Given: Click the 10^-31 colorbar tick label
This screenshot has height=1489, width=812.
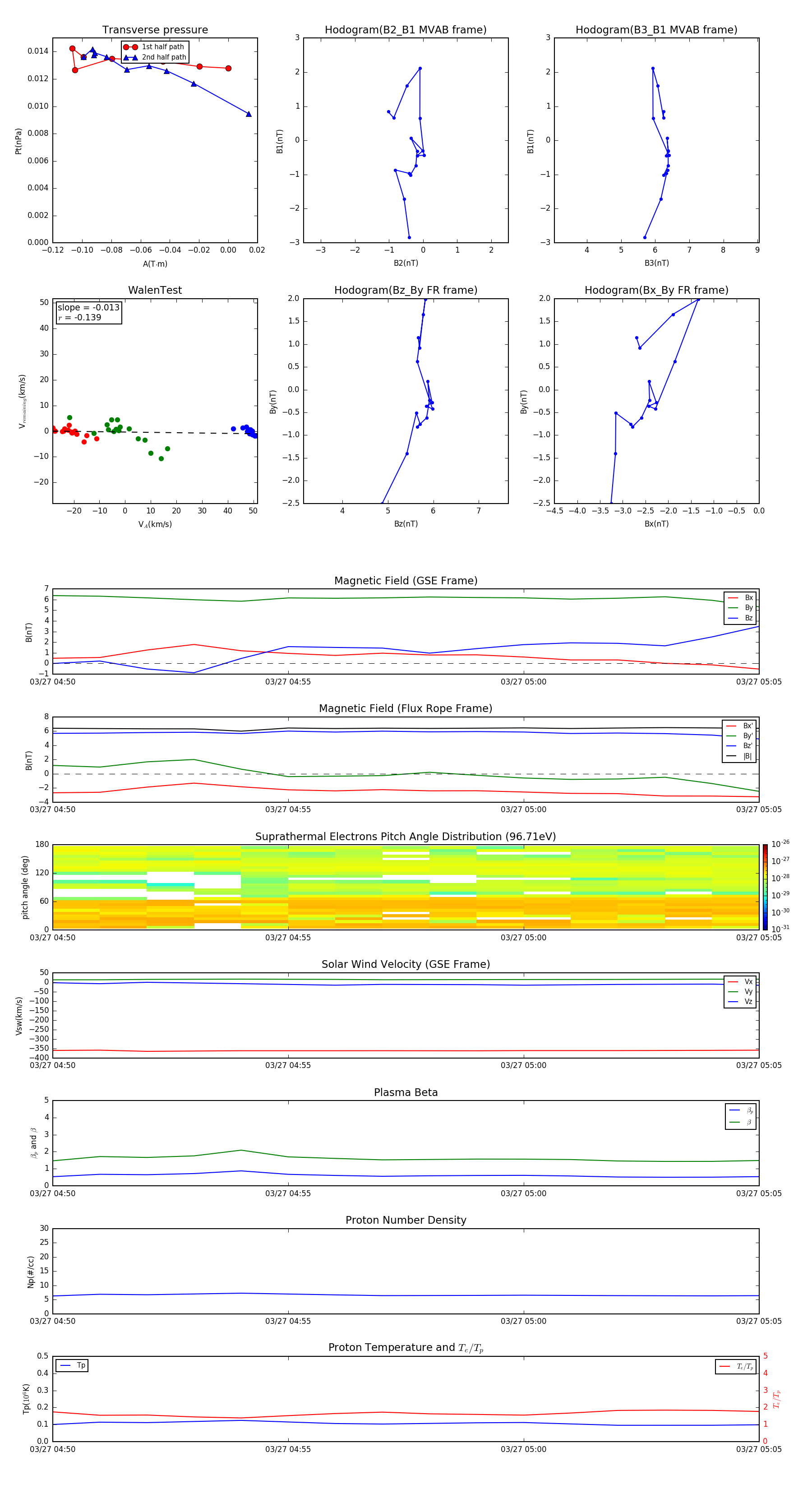Looking at the screenshot, I should 780,929.
